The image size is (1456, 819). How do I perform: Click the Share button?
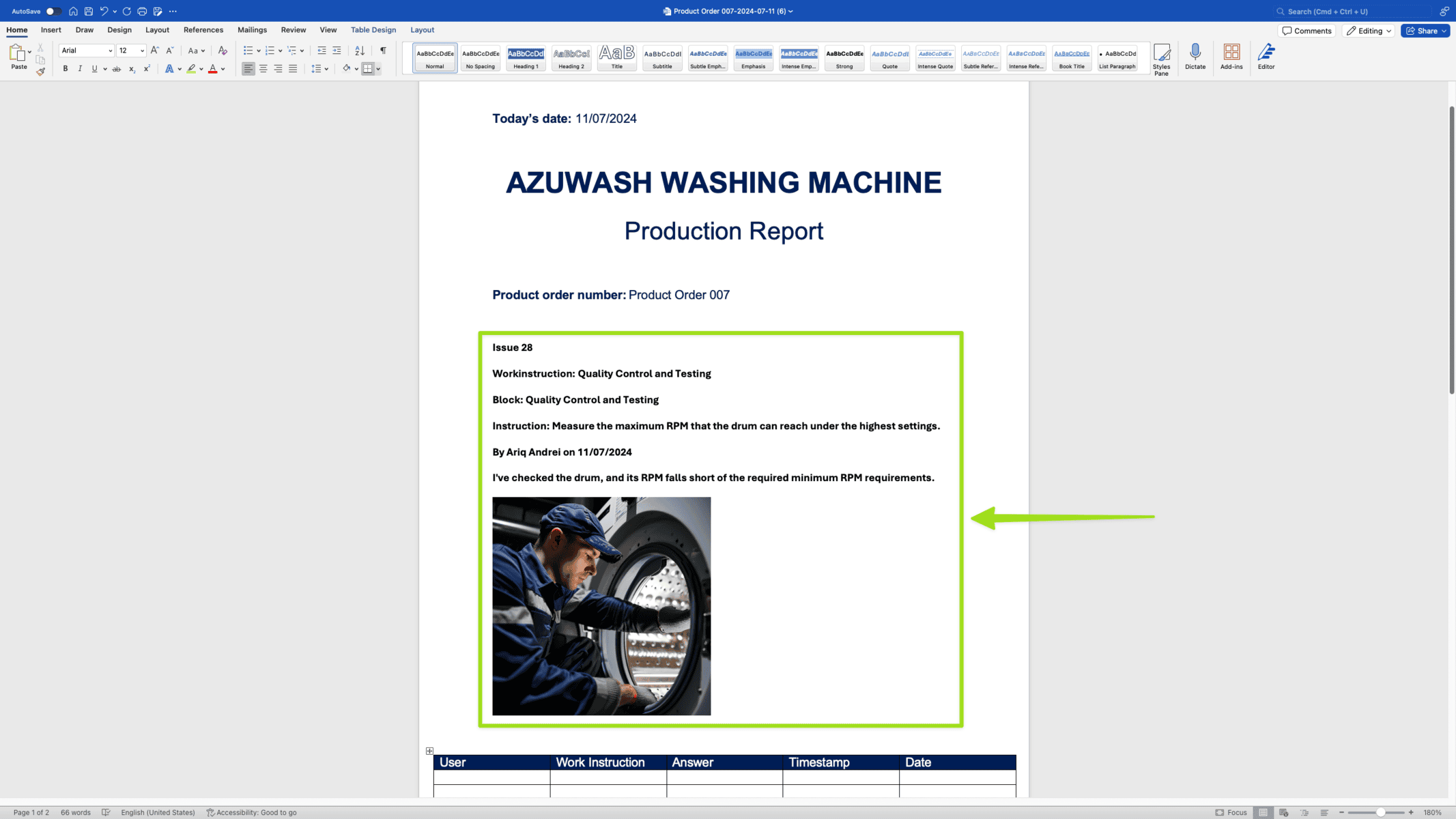(1425, 31)
